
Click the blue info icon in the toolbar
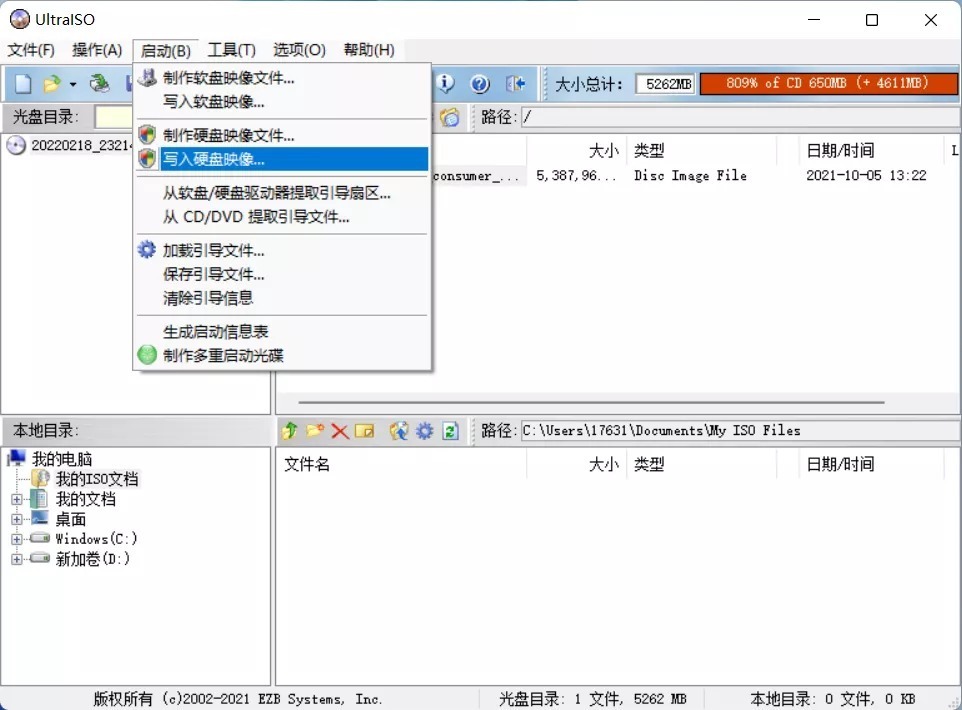(446, 84)
